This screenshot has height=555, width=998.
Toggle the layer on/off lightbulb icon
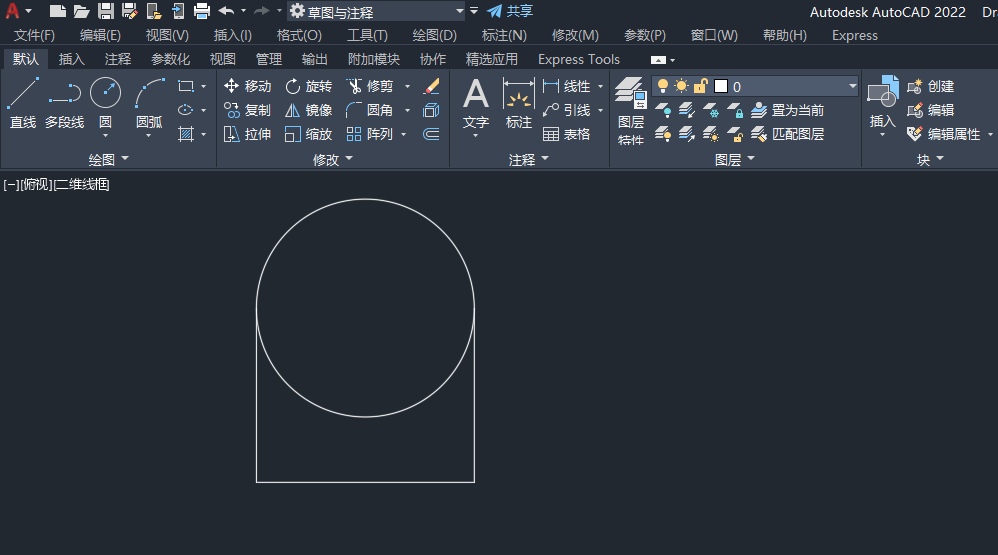coord(662,86)
